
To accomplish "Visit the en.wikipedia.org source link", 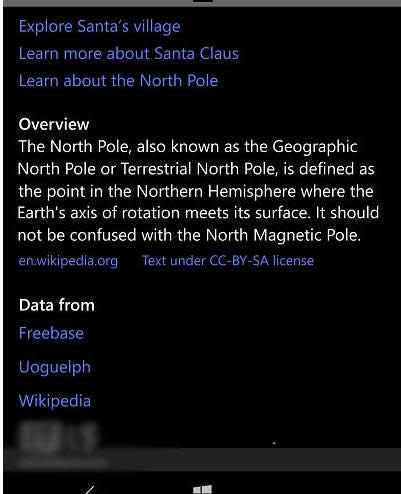I will pyautogui.click(x=68, y=261).
